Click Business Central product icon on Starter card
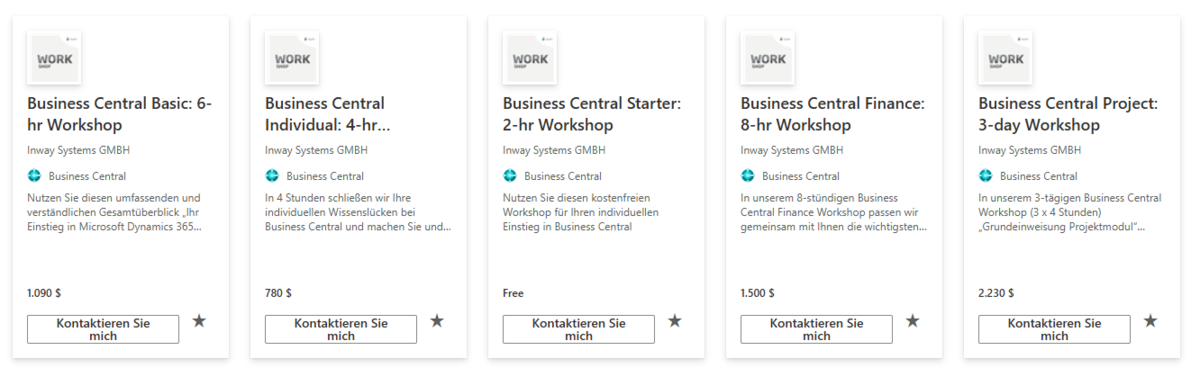This screenshot has width=1200, height=377. (510, 176)
